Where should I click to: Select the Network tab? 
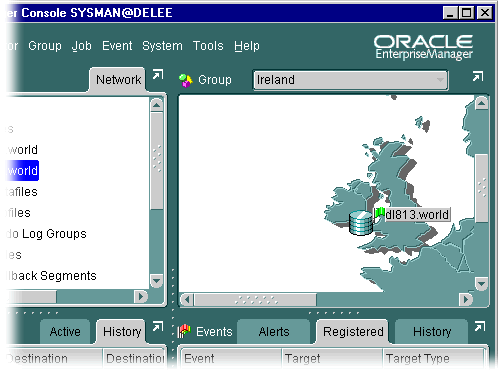118,80
